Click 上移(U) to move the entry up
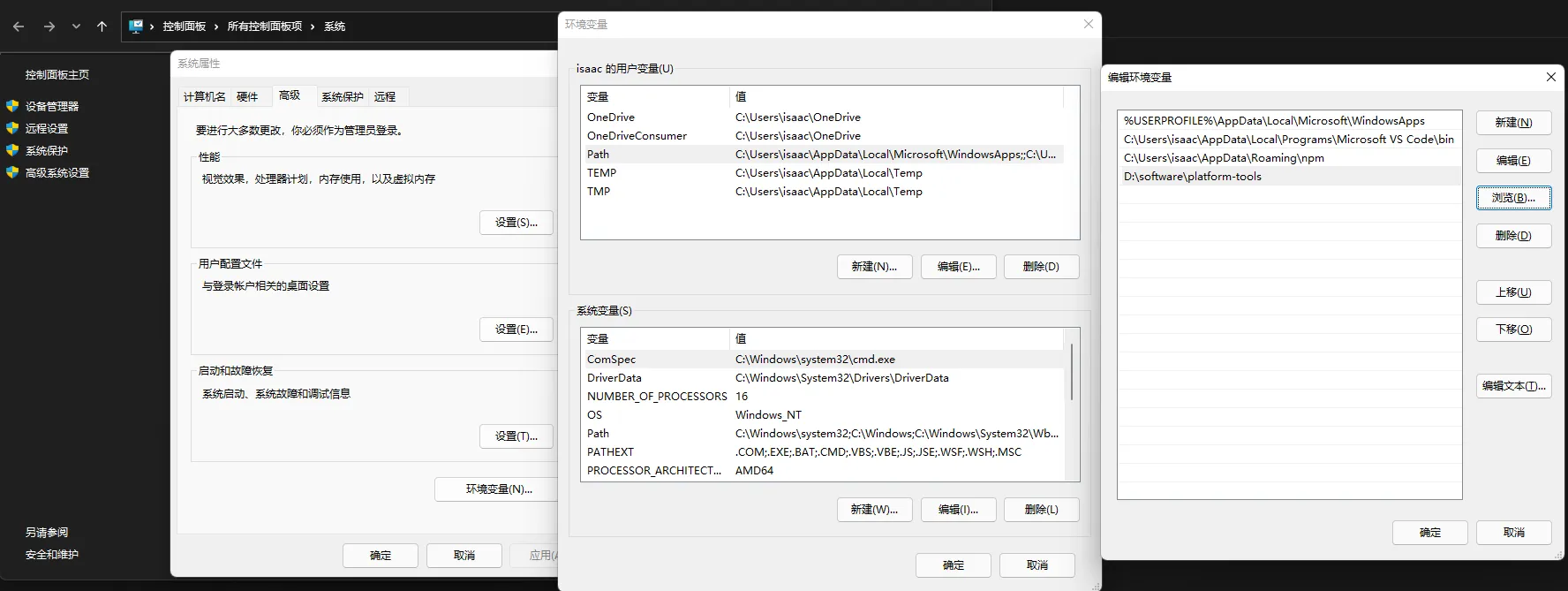The width and height of the screenshot is (1568, 591). point(1513,292)
